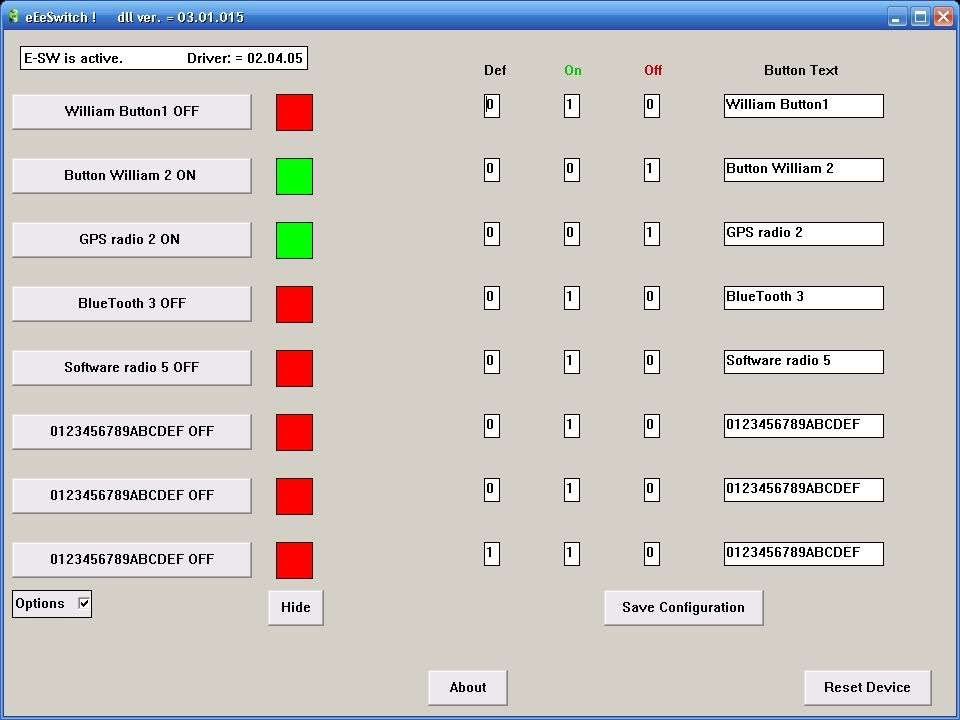The image size is (960, 720).
Task: Click green status square beside GPS radio 2
Action: coord(294,240)
